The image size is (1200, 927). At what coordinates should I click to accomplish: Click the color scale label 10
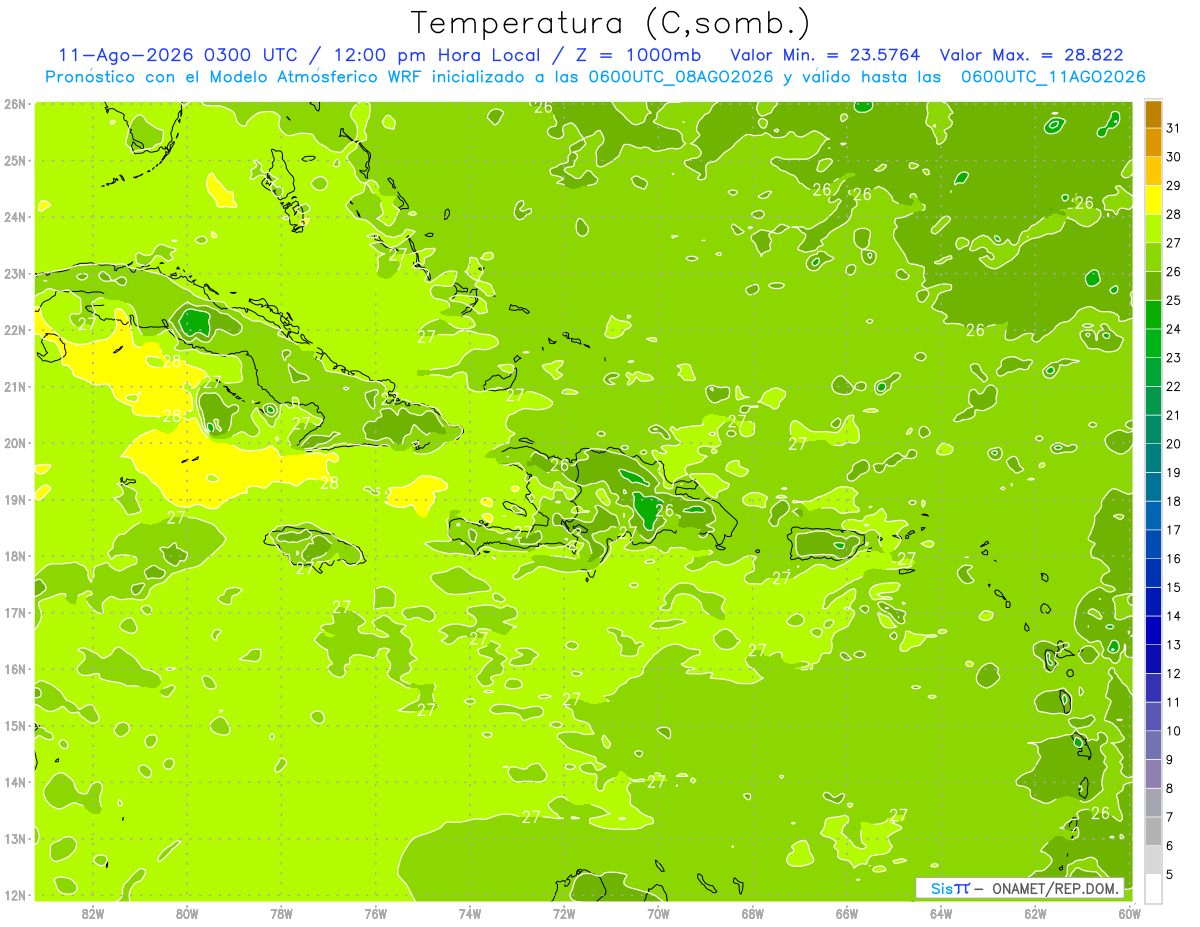[1174, 731]
